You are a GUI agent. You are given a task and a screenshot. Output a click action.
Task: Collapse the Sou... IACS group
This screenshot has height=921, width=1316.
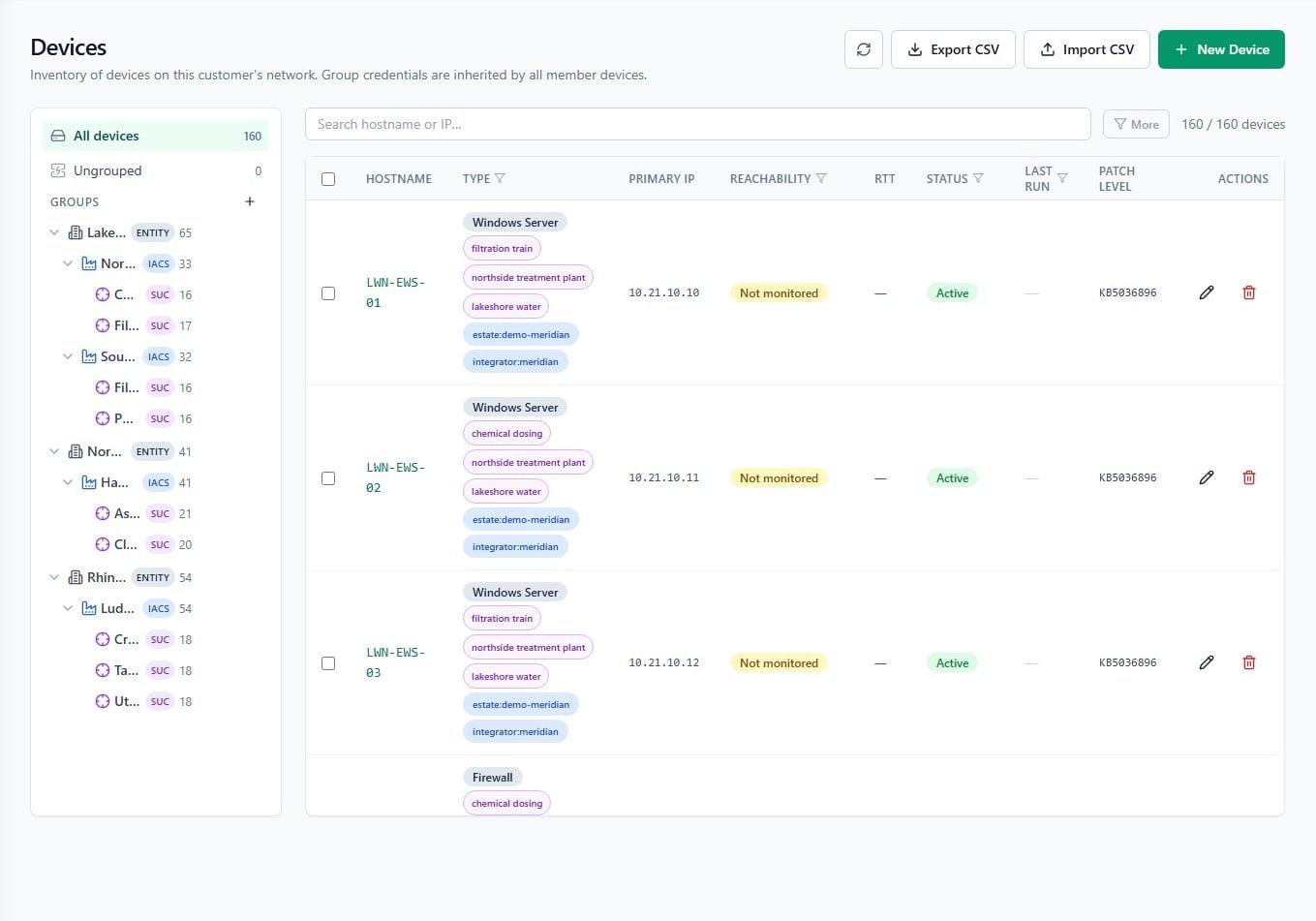coord(68,356)
